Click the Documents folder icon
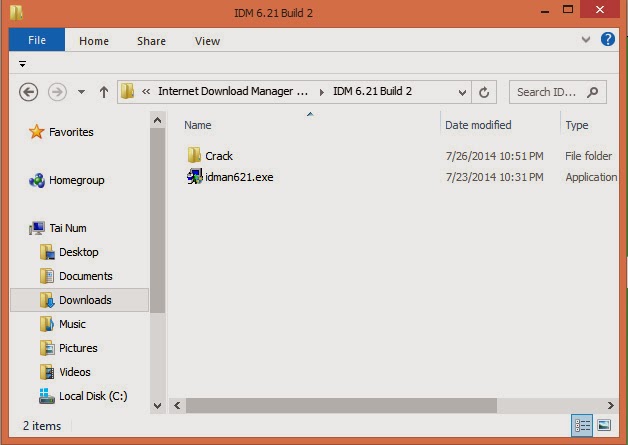Viewport: 628px width, 445px height. 47,276
